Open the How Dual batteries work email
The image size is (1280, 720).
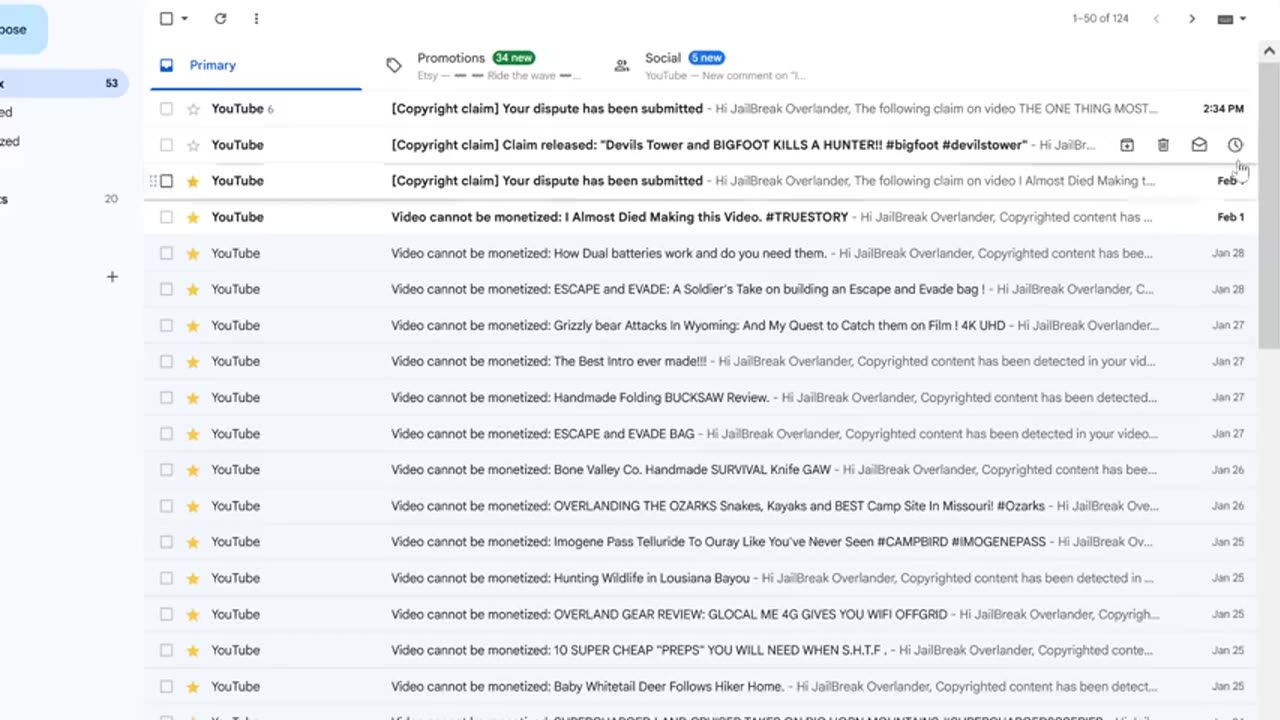(x=700, y=253)
